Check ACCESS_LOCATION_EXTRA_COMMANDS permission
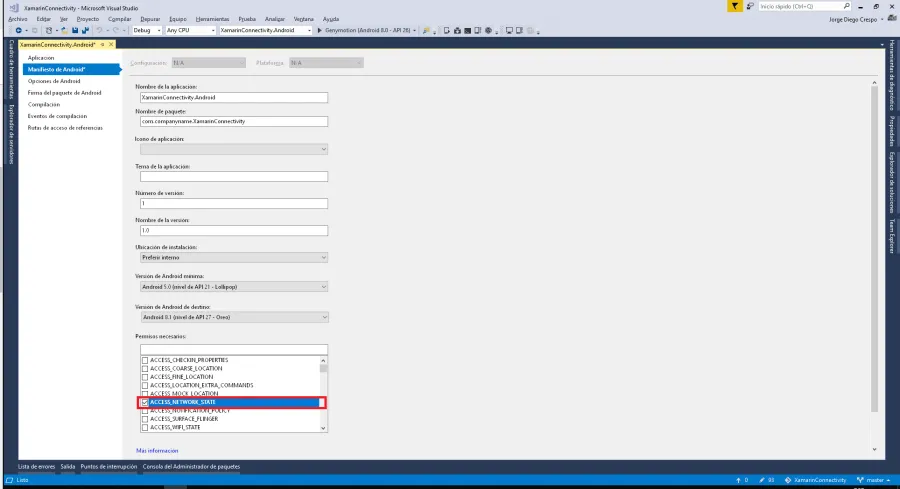Screen dimensions: 900x489 coord(145,386)
